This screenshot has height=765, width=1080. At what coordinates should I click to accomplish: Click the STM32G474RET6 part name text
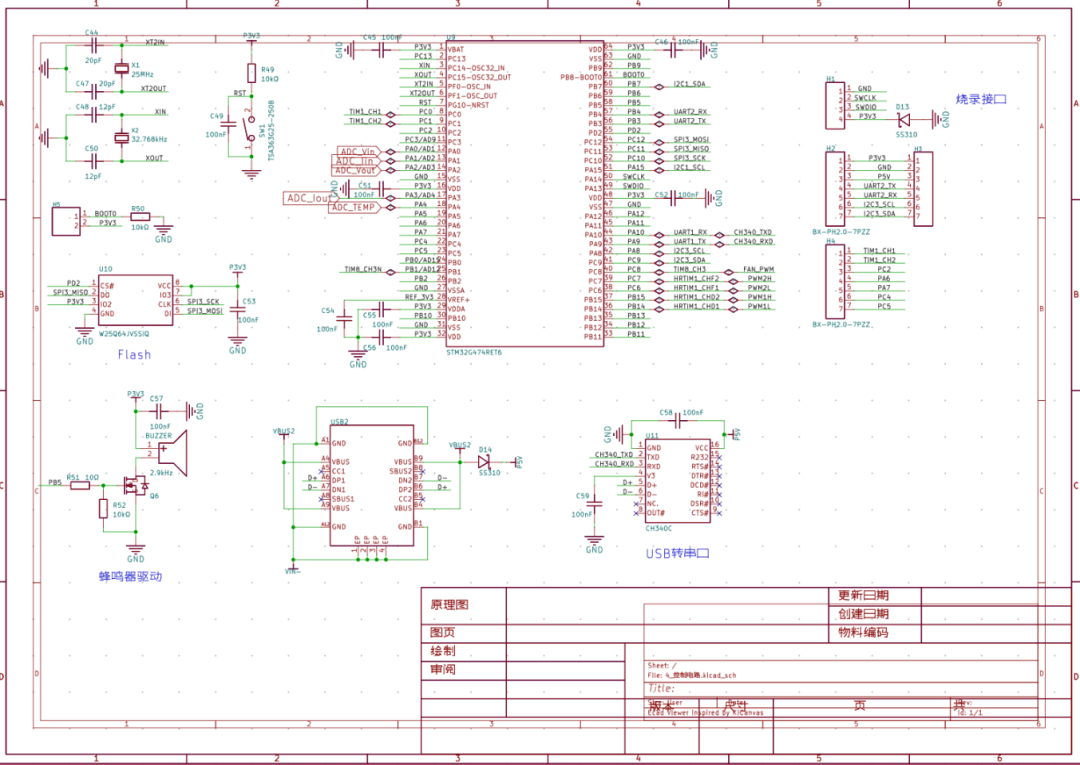coord(474,353)
